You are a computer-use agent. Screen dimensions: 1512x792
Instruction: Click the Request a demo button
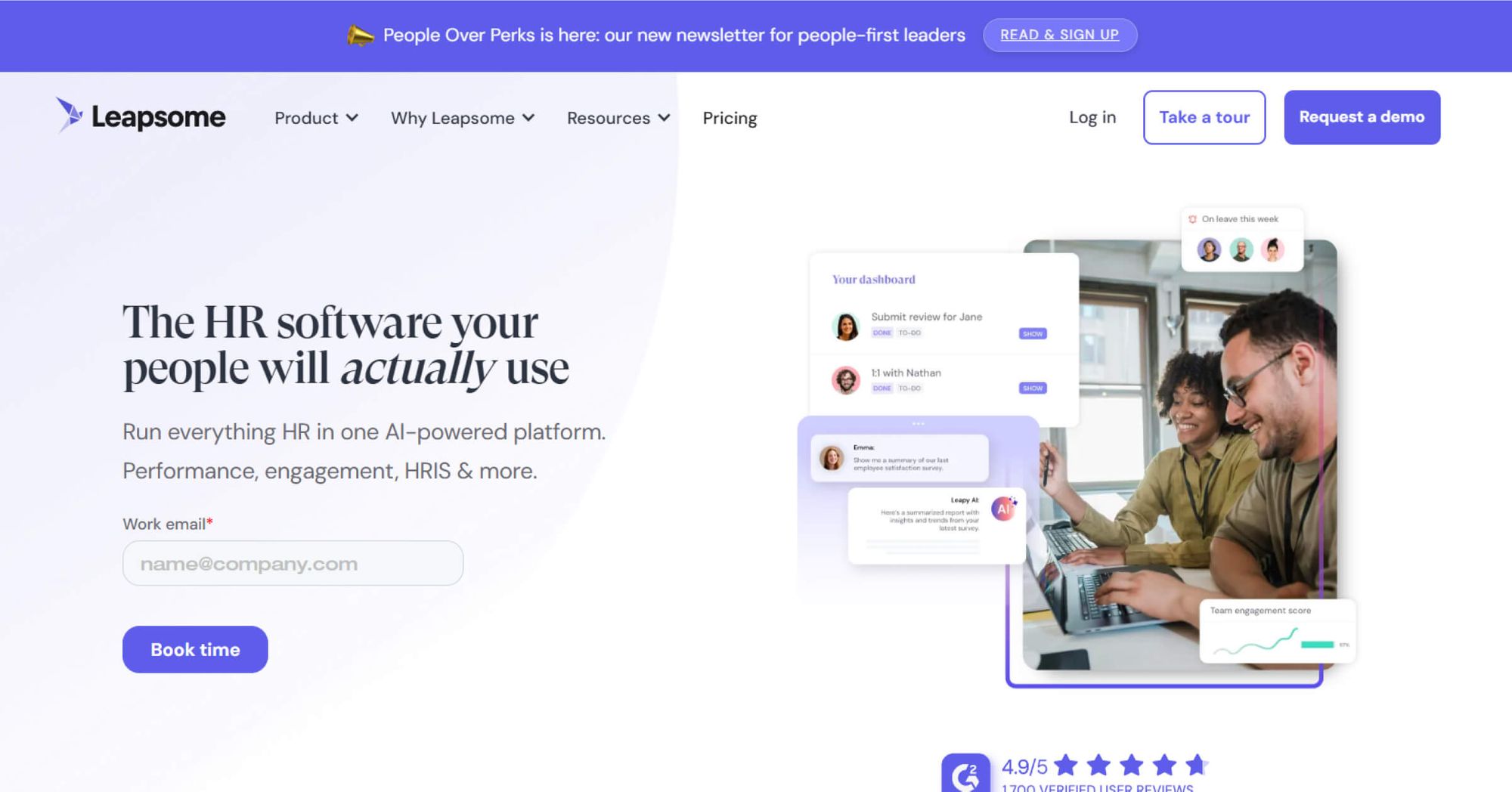1362,117
